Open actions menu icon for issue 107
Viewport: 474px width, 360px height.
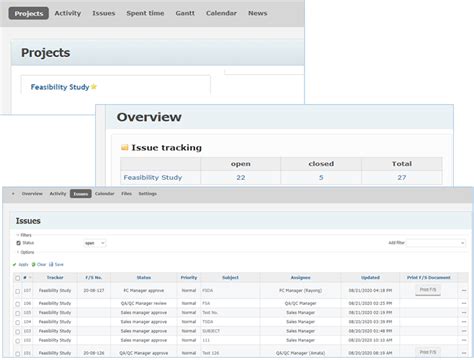point(464,291)
